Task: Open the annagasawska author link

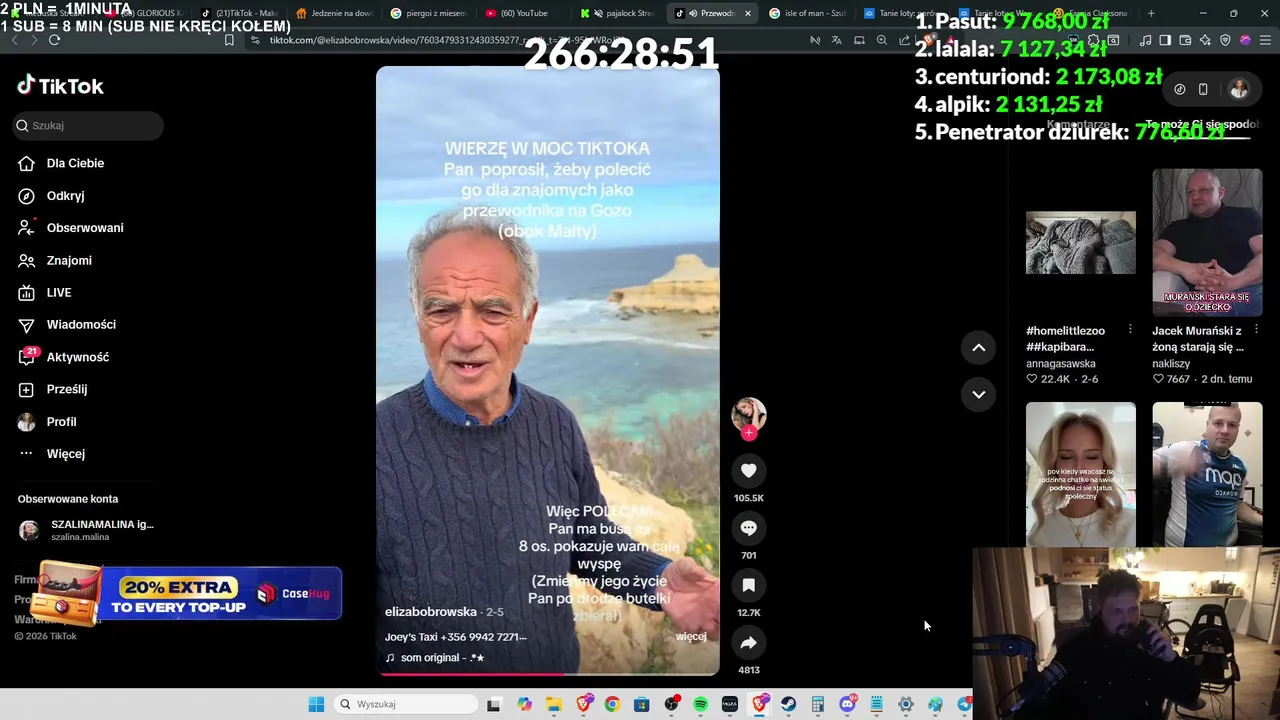Action: [x=1061, y=364]
